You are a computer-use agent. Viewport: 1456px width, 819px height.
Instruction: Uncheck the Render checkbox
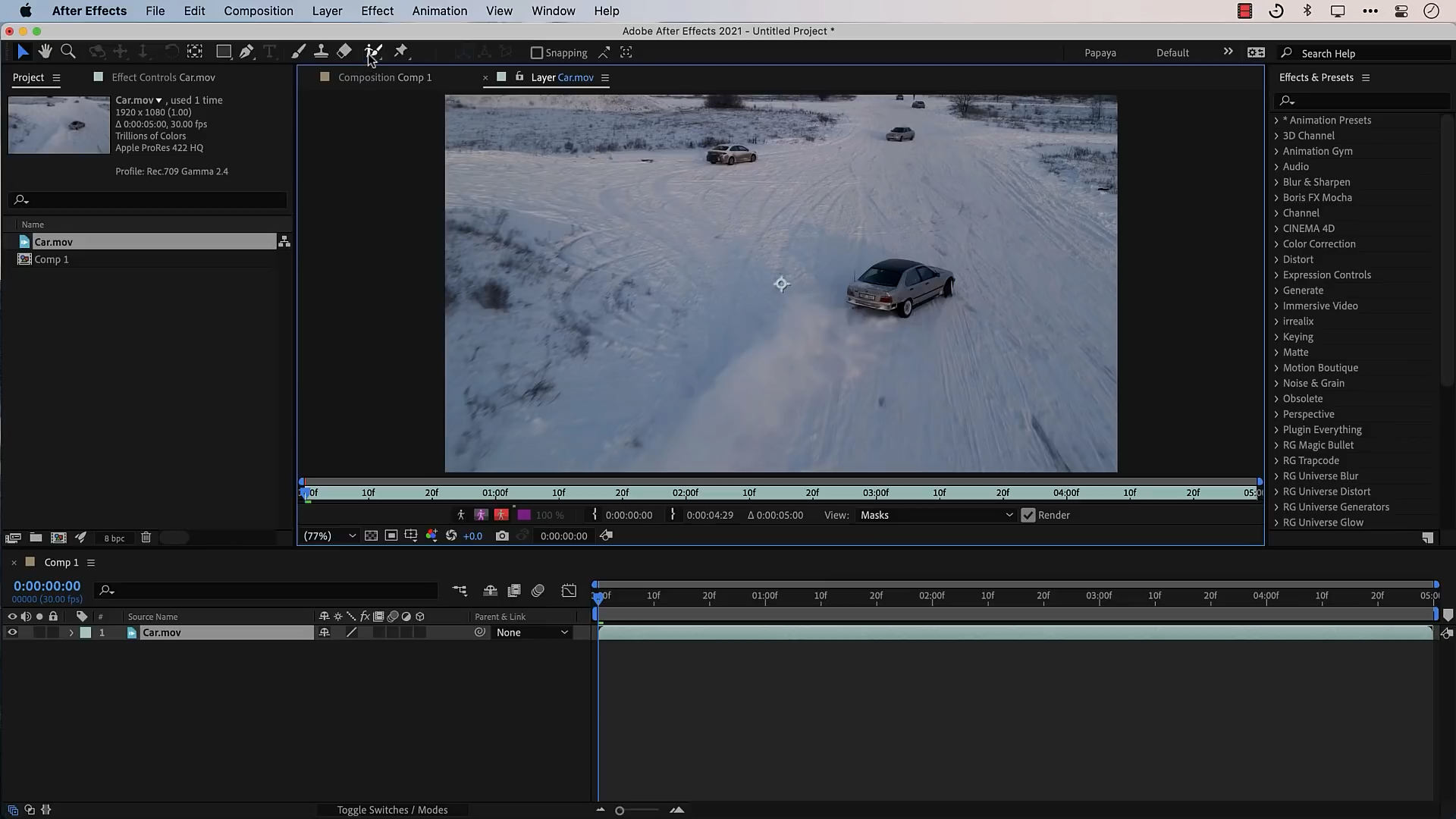coord(1028,516)
